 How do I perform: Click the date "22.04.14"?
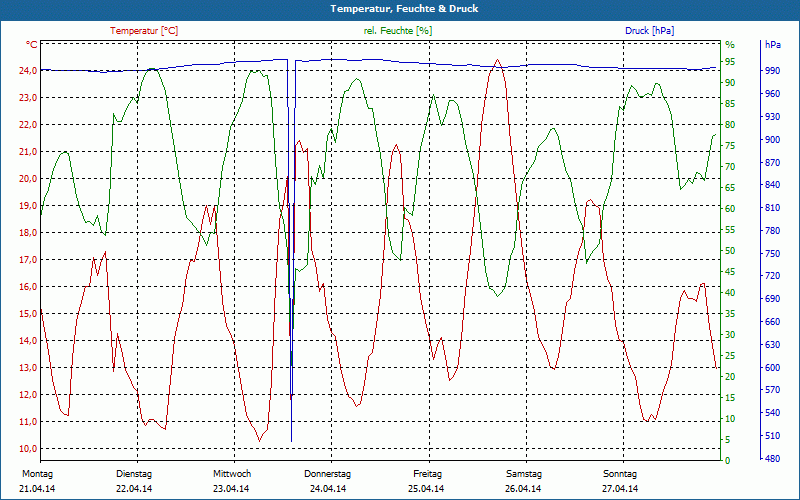coord(134,489)
